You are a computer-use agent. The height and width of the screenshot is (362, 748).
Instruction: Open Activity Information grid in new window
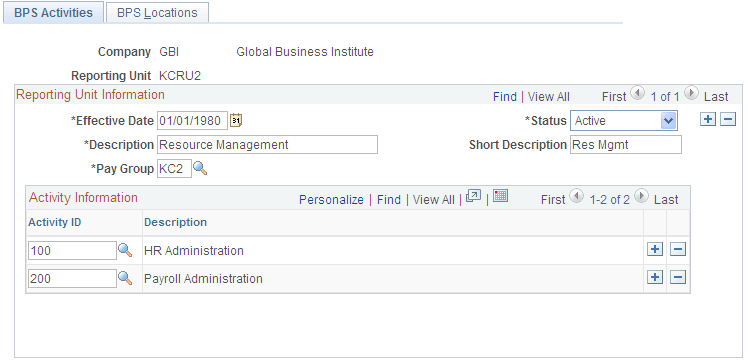[473, 196]
